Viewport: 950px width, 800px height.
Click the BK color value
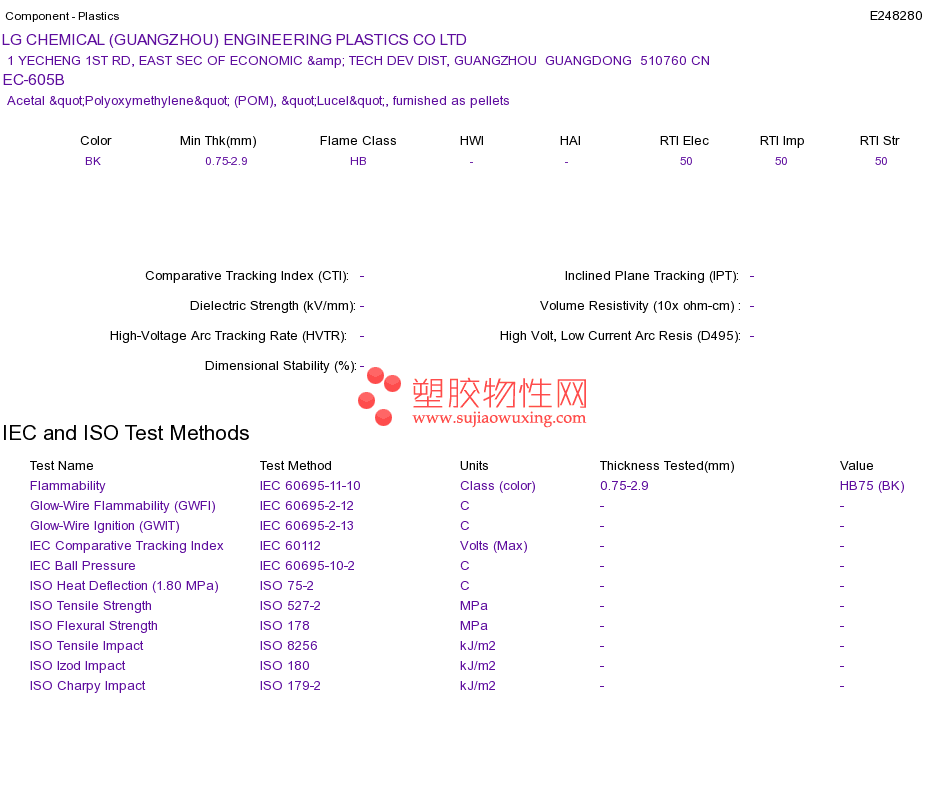[93, 161]
